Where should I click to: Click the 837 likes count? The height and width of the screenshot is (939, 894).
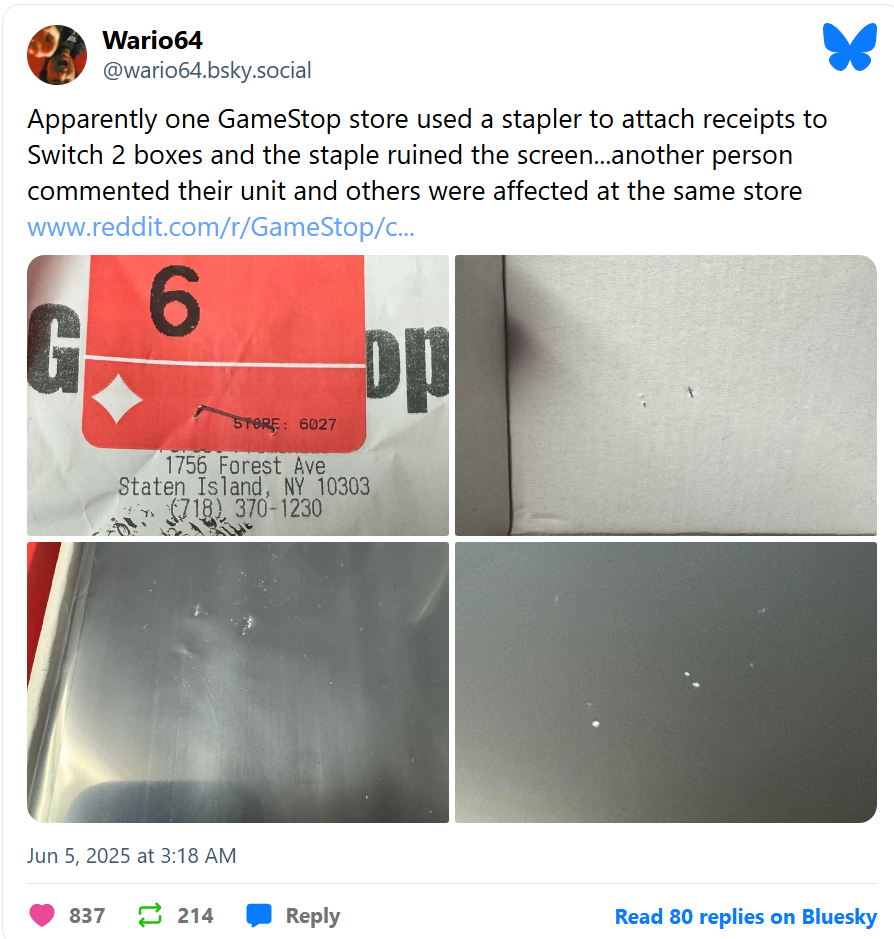click(x=87, y=916)
